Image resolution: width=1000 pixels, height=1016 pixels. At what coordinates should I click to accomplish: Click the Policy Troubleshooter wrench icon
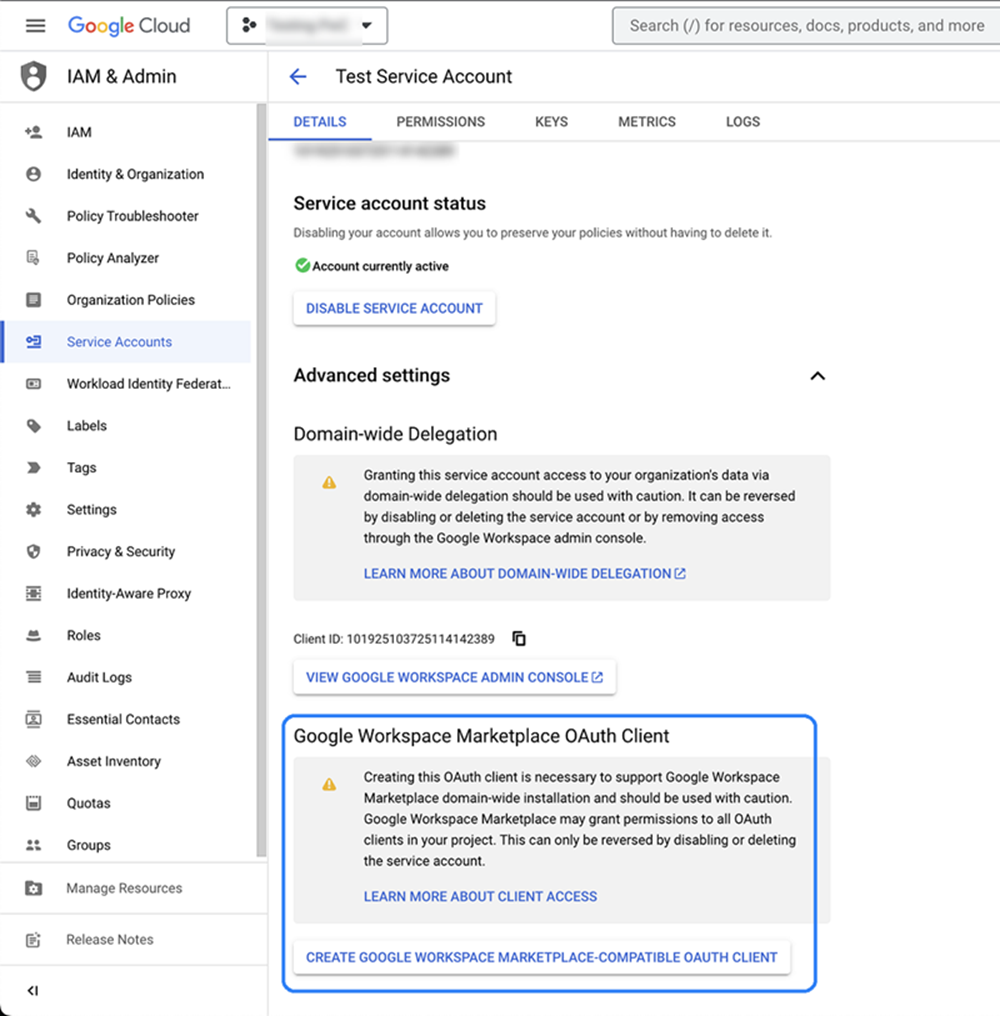(34, 216)
